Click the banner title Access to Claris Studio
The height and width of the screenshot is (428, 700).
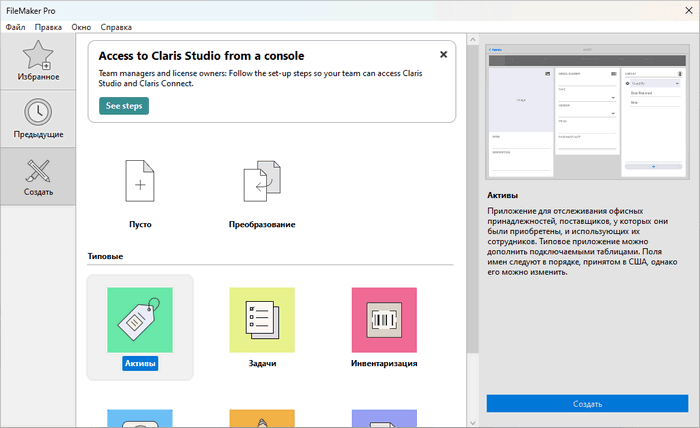(x=201, y=56)
